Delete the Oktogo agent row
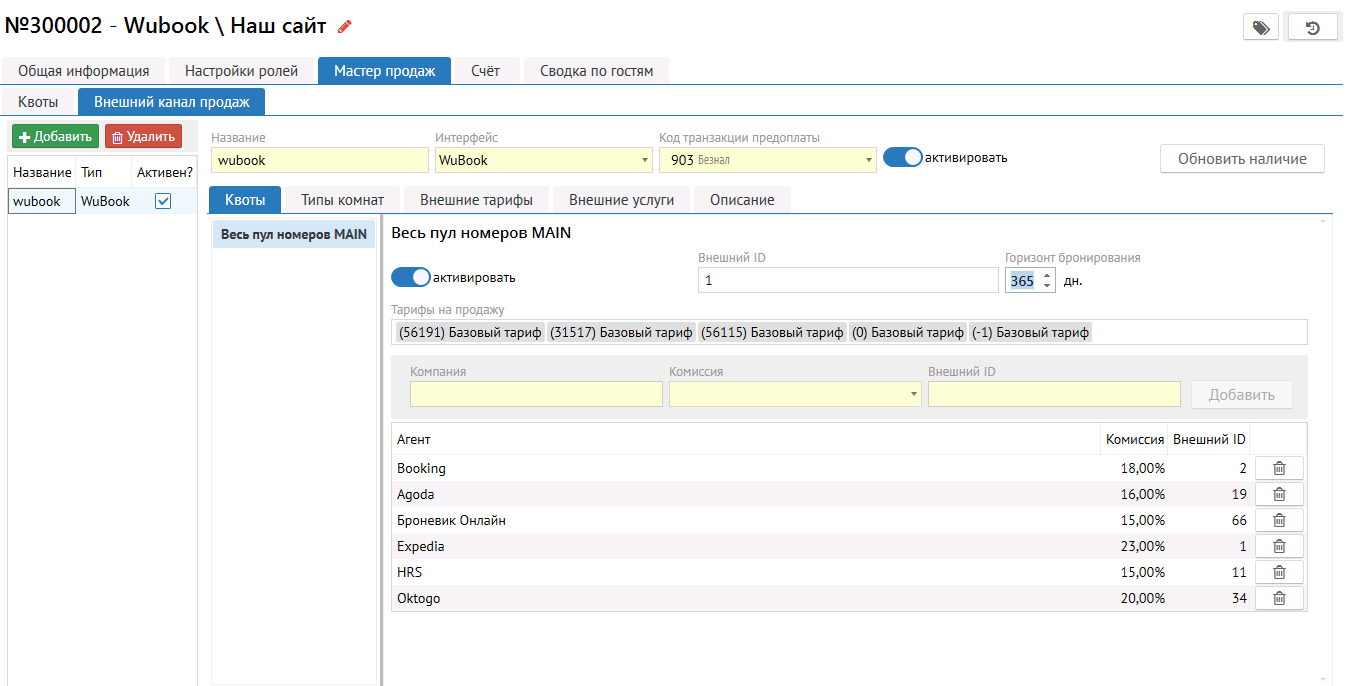Screen dimensions: 1348x686 pyautogui.click(x=1278, y=598)
